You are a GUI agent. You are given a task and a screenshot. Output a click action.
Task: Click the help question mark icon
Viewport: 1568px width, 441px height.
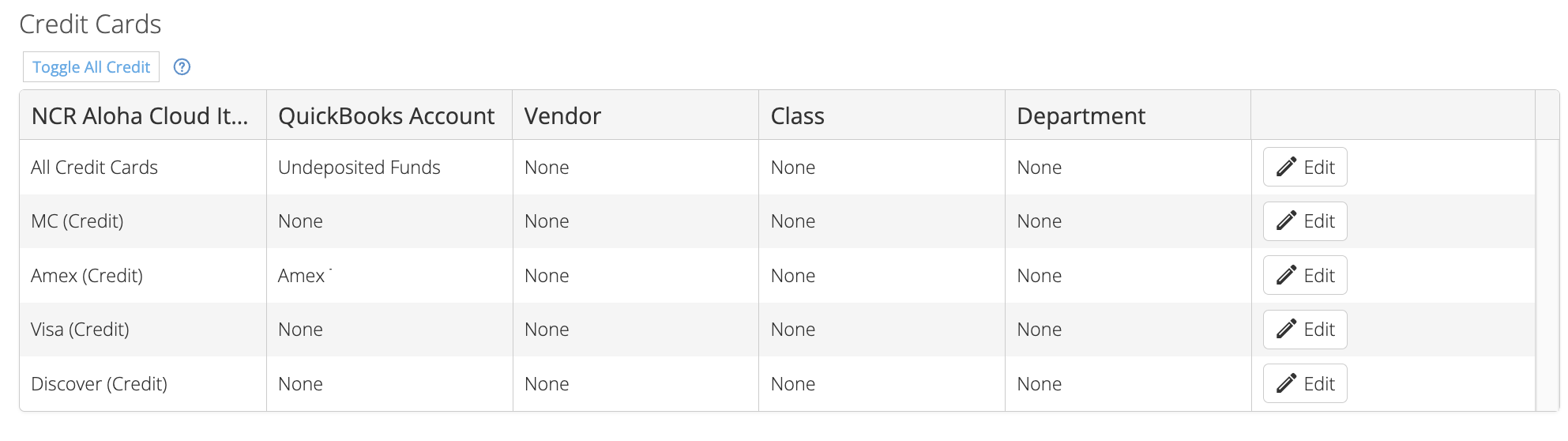[x=182, y=67]
